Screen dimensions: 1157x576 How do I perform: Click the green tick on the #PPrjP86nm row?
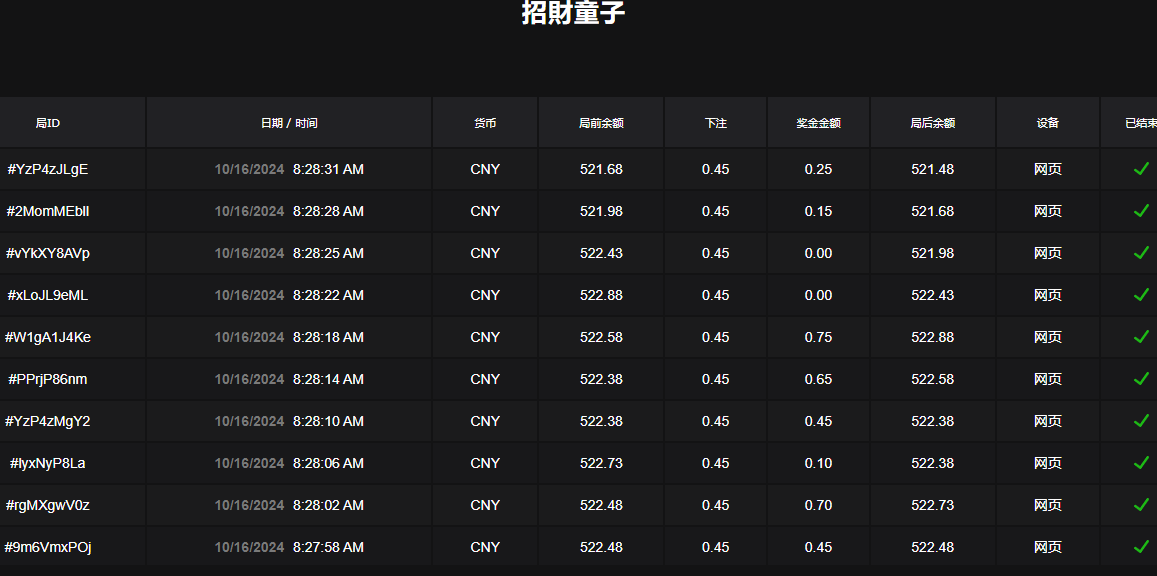(1140, 379)
